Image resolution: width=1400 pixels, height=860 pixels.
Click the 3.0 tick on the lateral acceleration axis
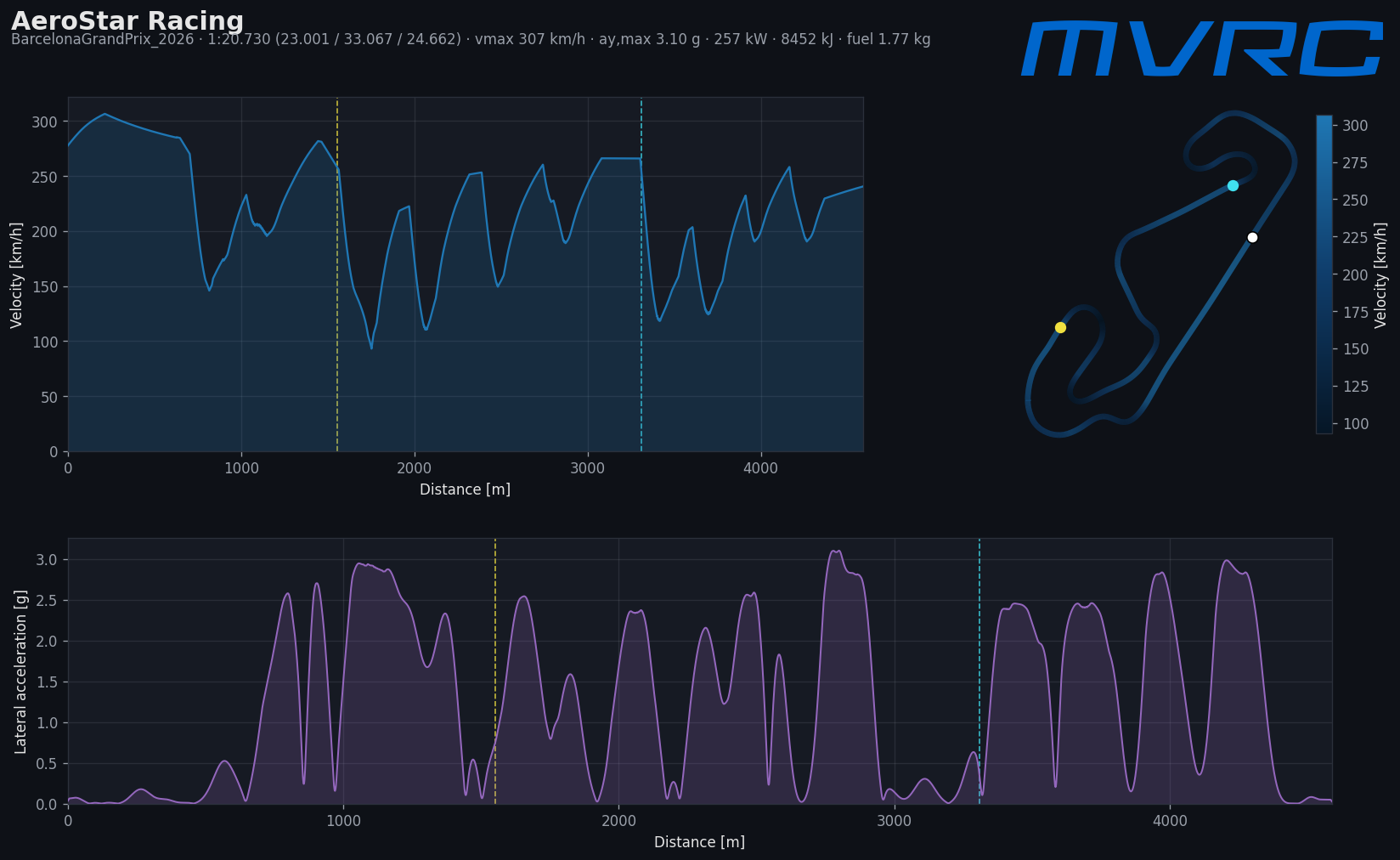[x=47, y=560]
